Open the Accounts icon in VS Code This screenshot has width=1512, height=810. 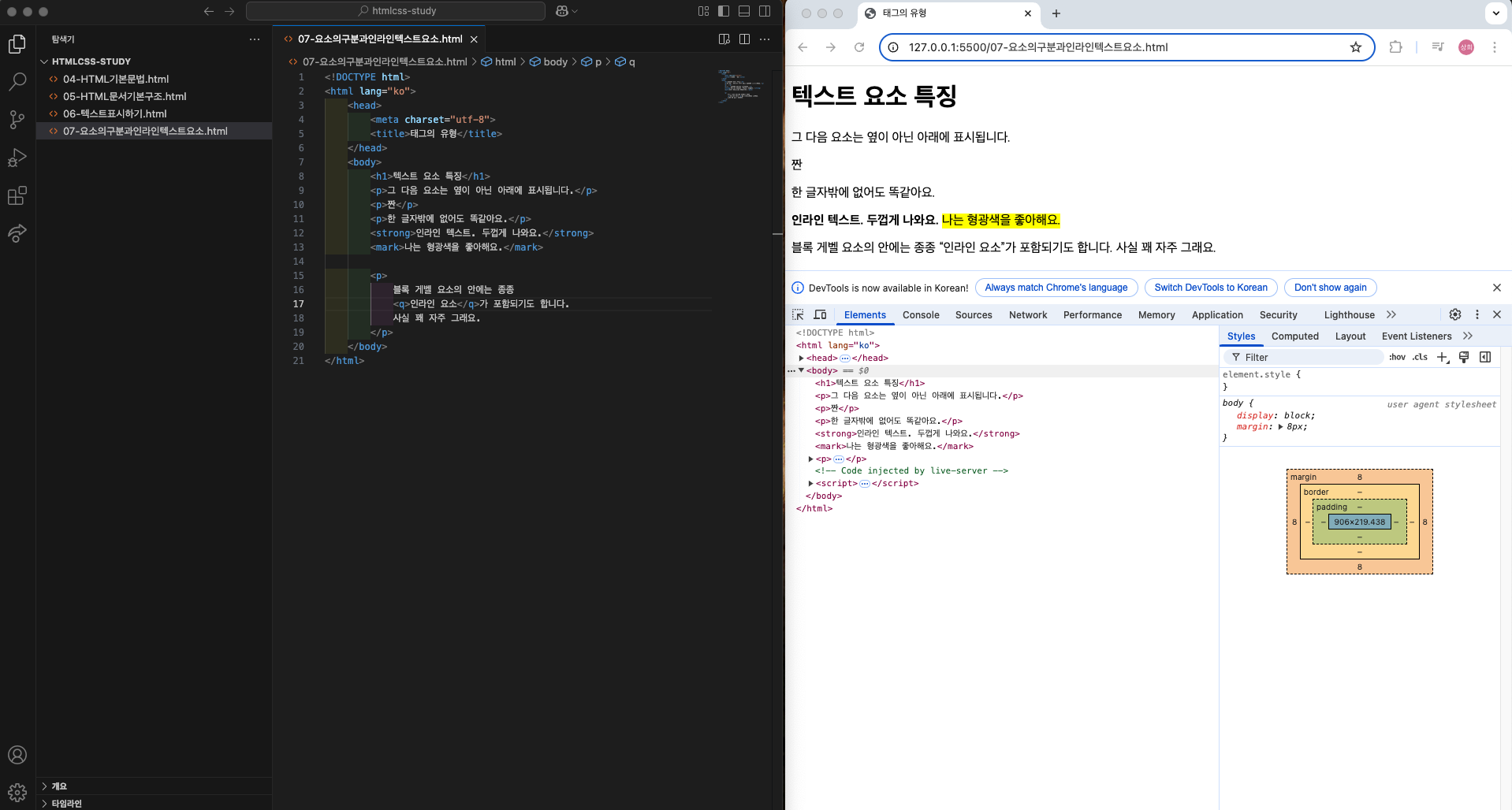tap(17, 755)
